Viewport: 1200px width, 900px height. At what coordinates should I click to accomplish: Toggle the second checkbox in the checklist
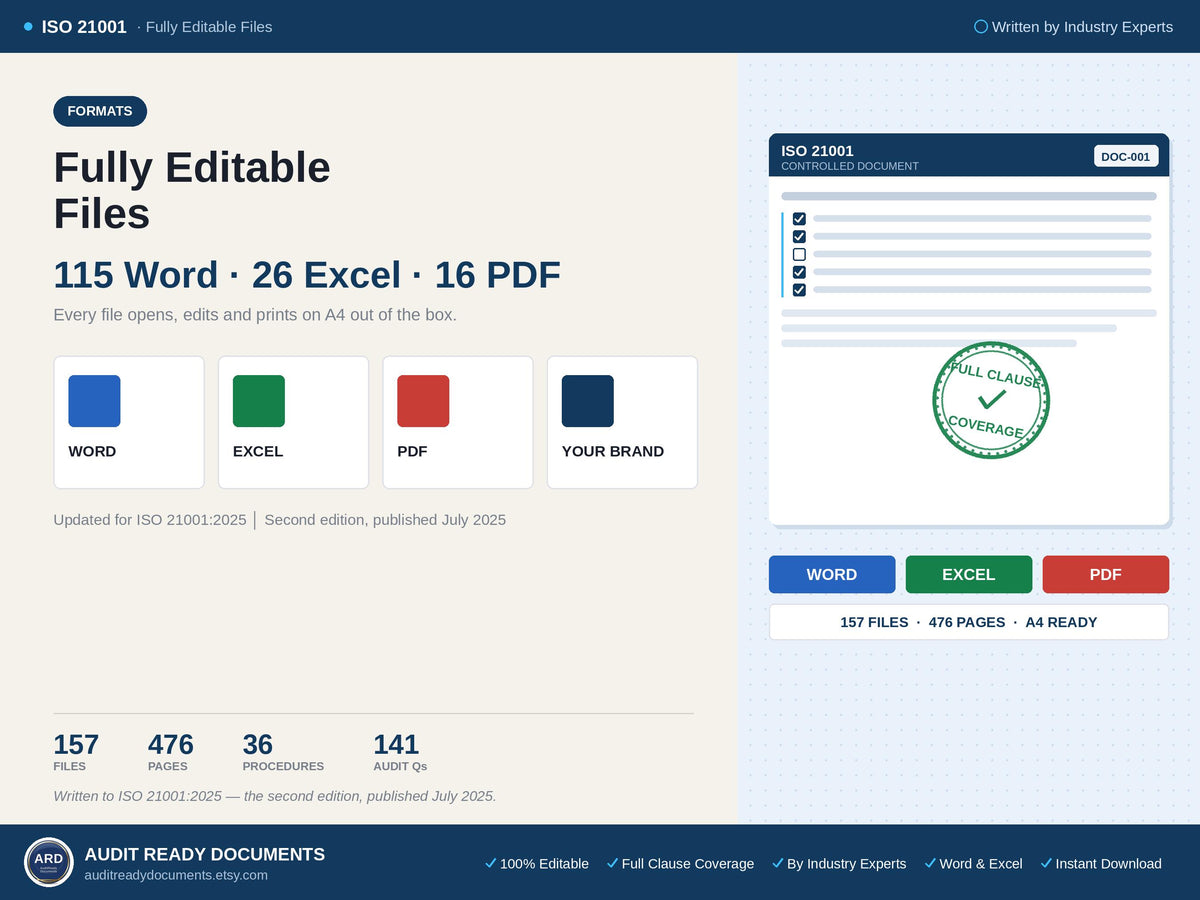(x=799, y=236)
